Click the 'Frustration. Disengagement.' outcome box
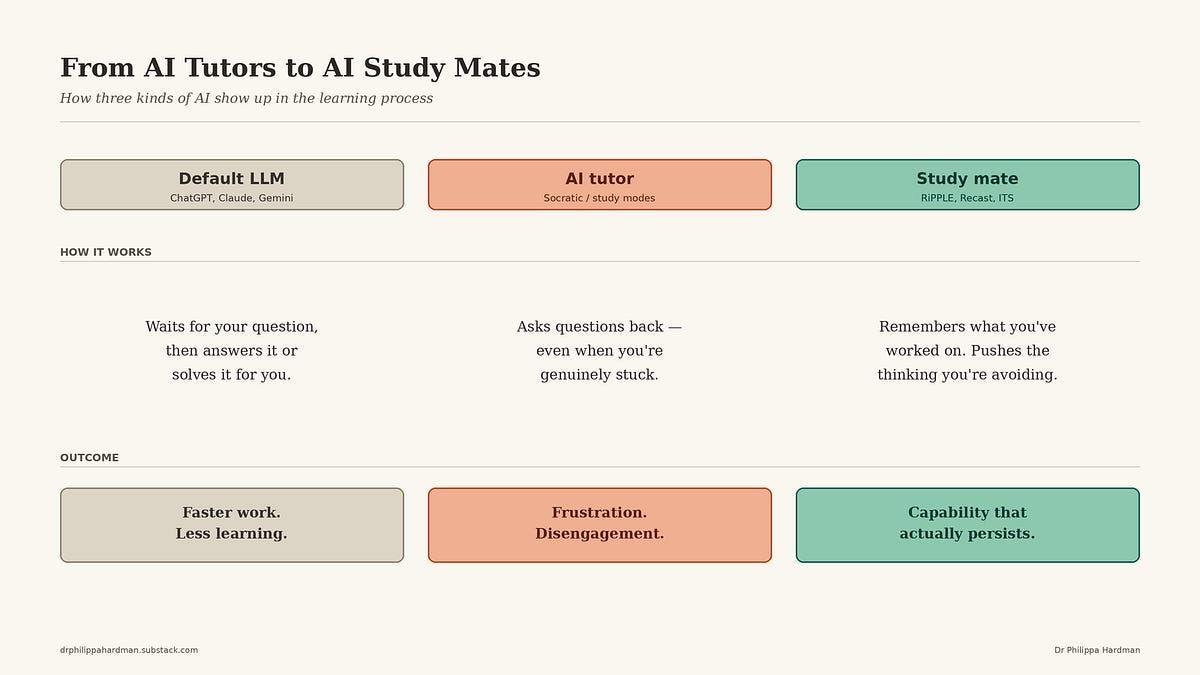The image size is (1200, 675). pos(600,525)
